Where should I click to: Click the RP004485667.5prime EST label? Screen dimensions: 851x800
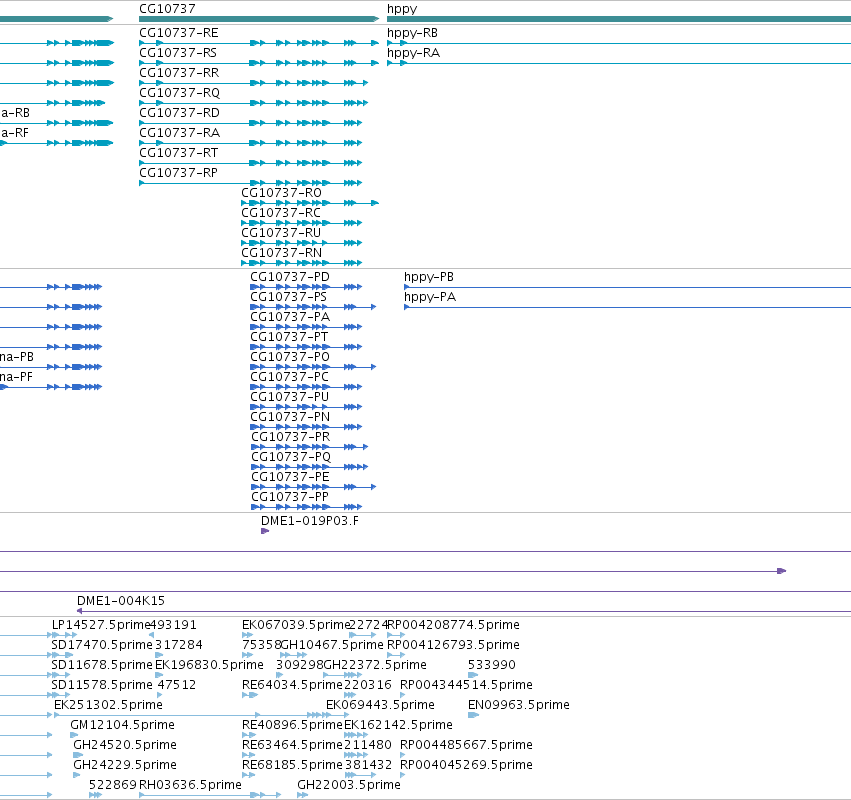click(x=466, y=746)
